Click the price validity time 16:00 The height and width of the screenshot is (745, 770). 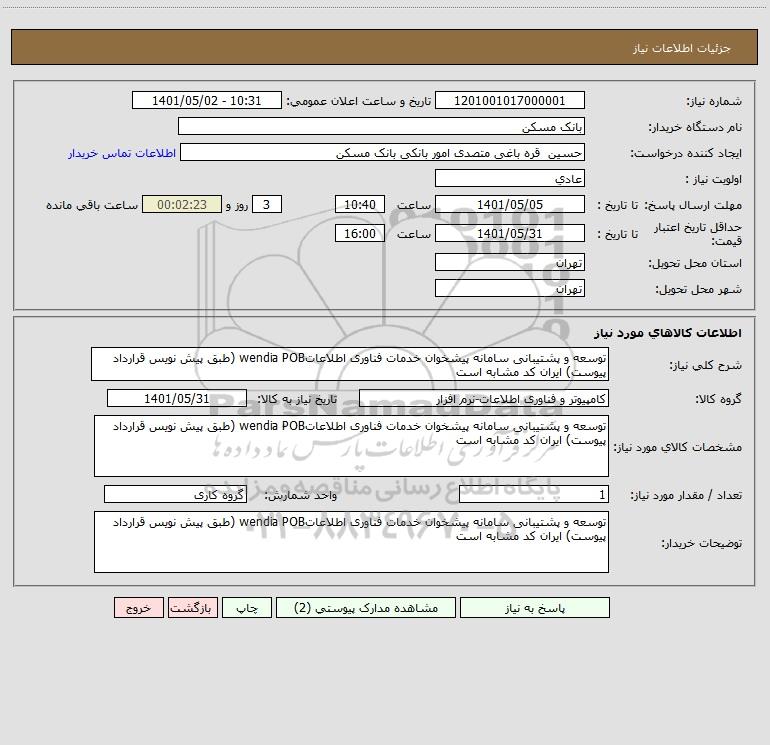359,233
